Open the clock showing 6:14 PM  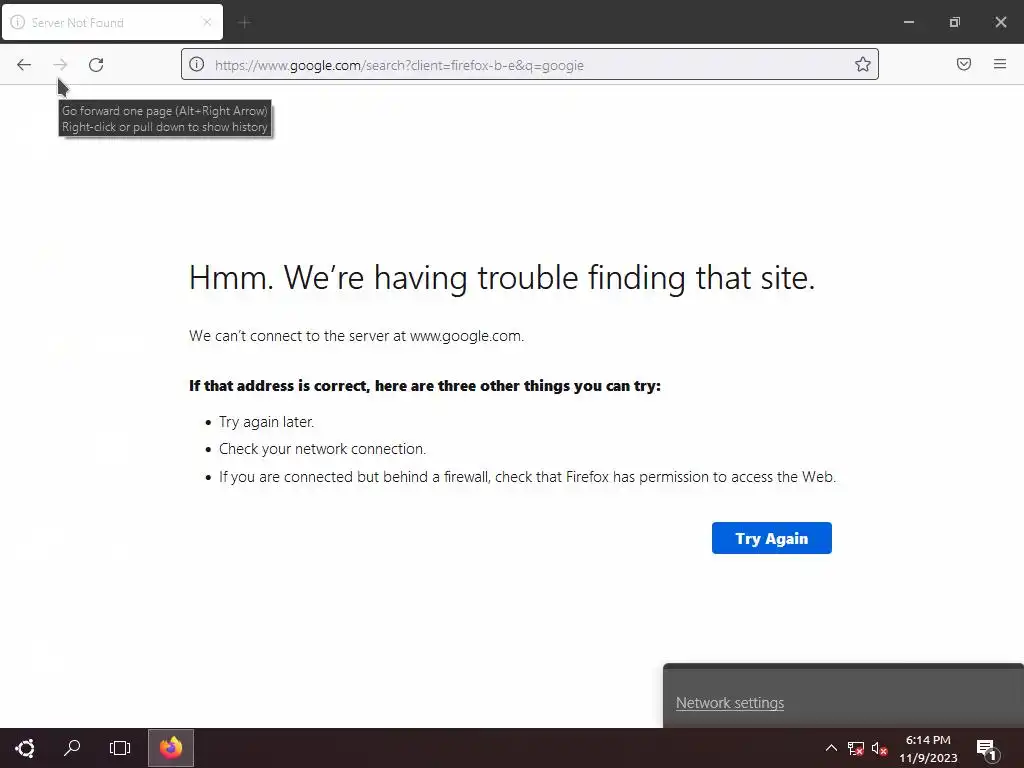pyautogui.click(x=928, y=748)
